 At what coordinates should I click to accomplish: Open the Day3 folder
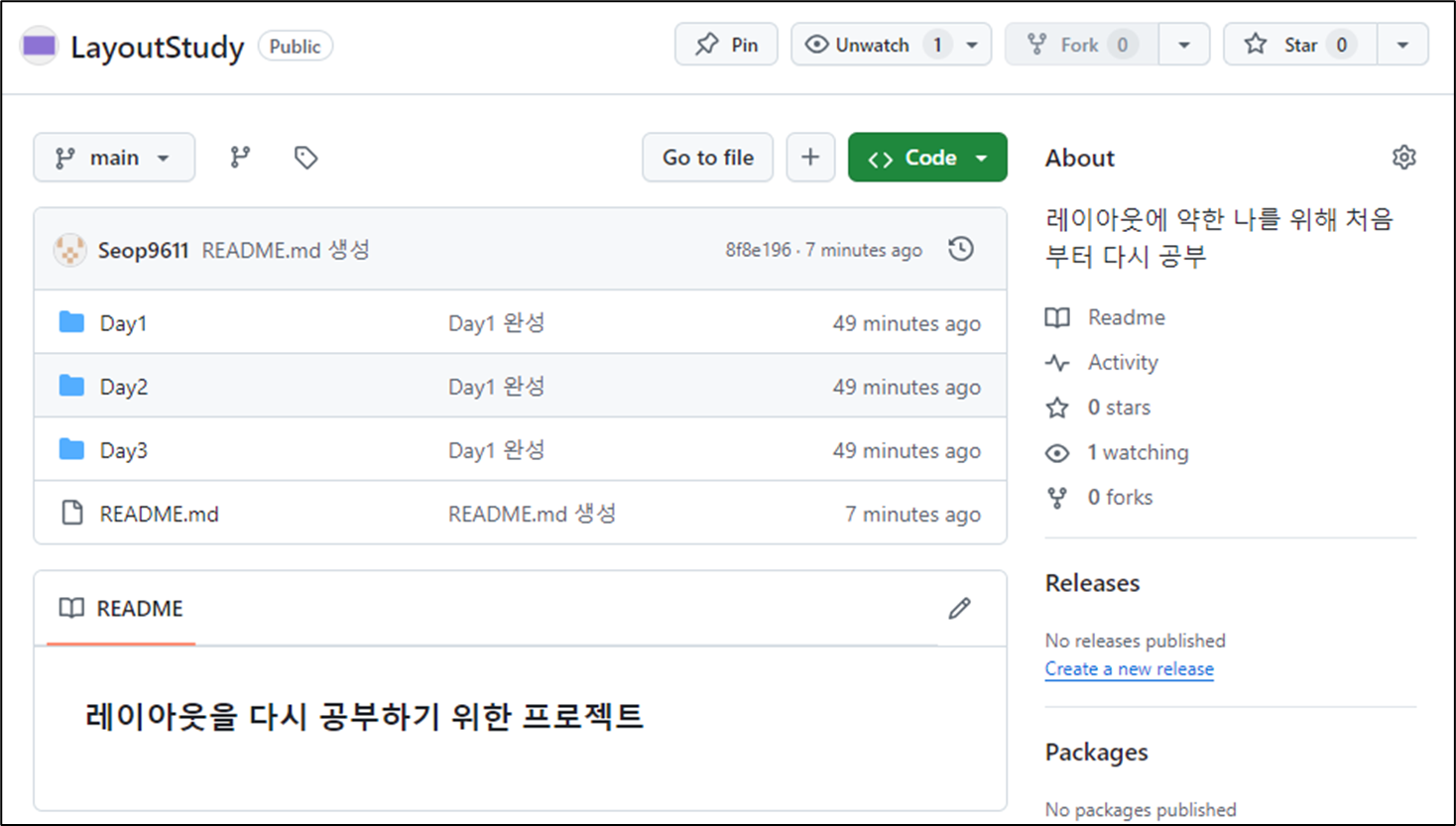124,450
